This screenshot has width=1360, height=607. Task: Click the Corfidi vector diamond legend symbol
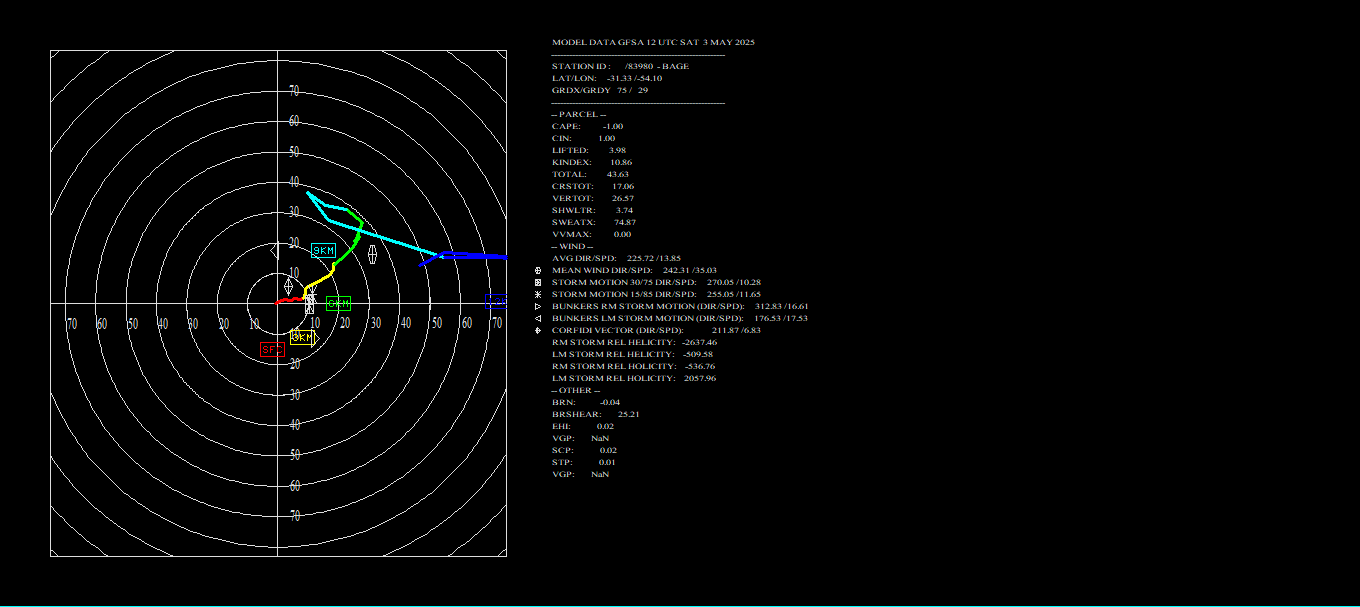point(539,330)
